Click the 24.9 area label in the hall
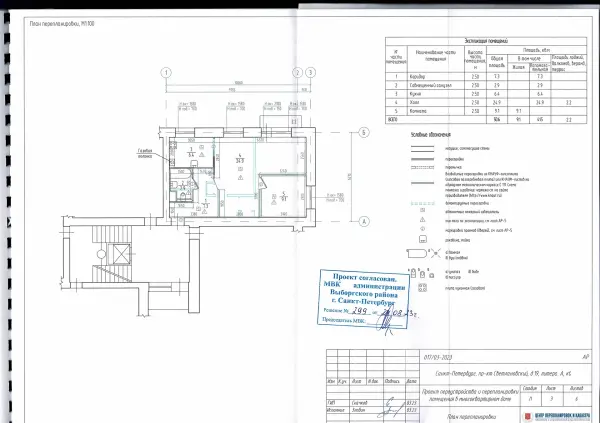 point(240,161)
